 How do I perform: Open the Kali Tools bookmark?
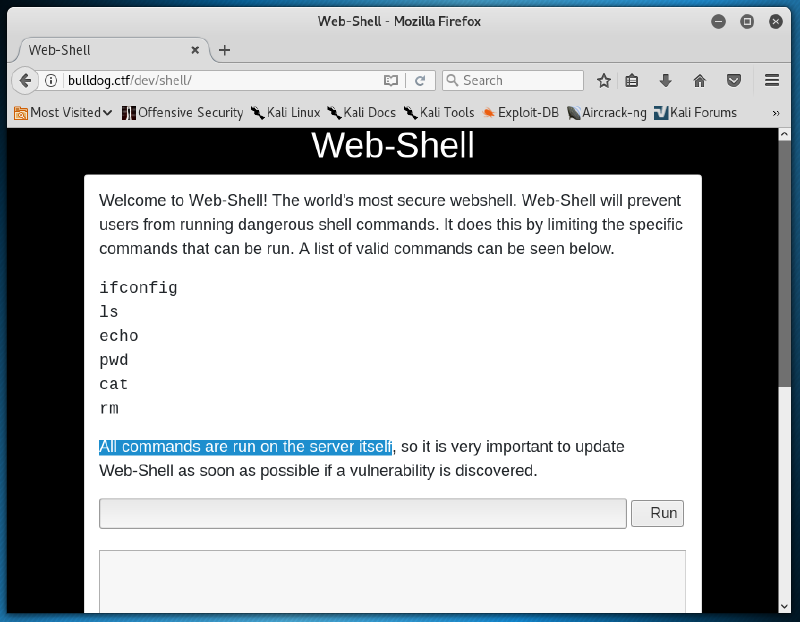tap(439, 113)
